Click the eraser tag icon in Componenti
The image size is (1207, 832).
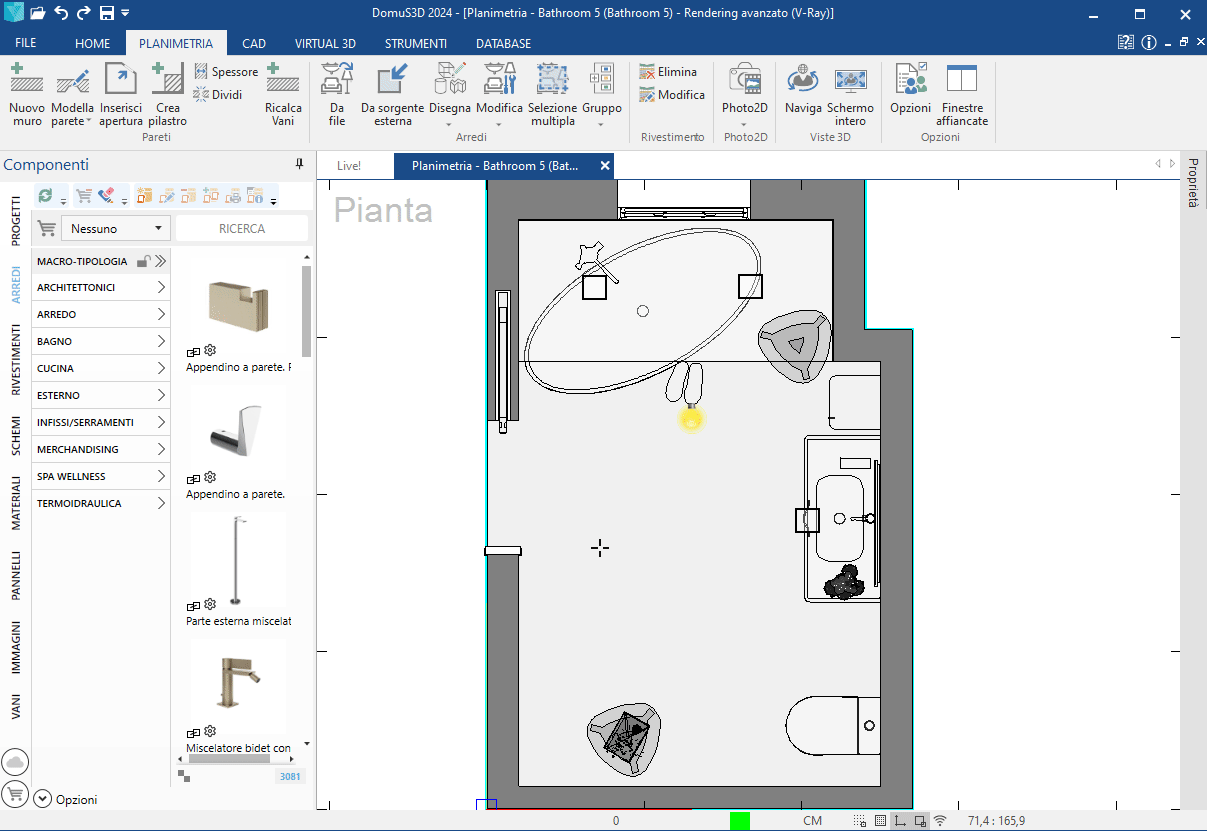106,195
